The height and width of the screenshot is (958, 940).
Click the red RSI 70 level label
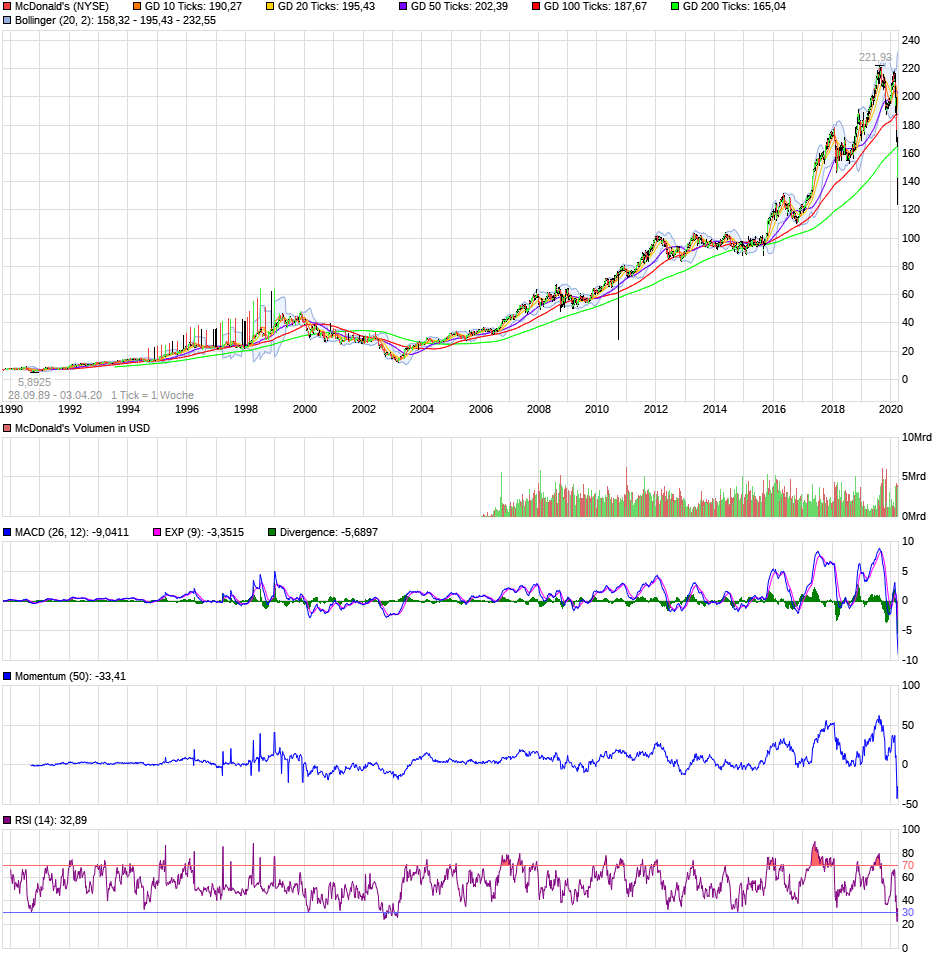point(908,866)
